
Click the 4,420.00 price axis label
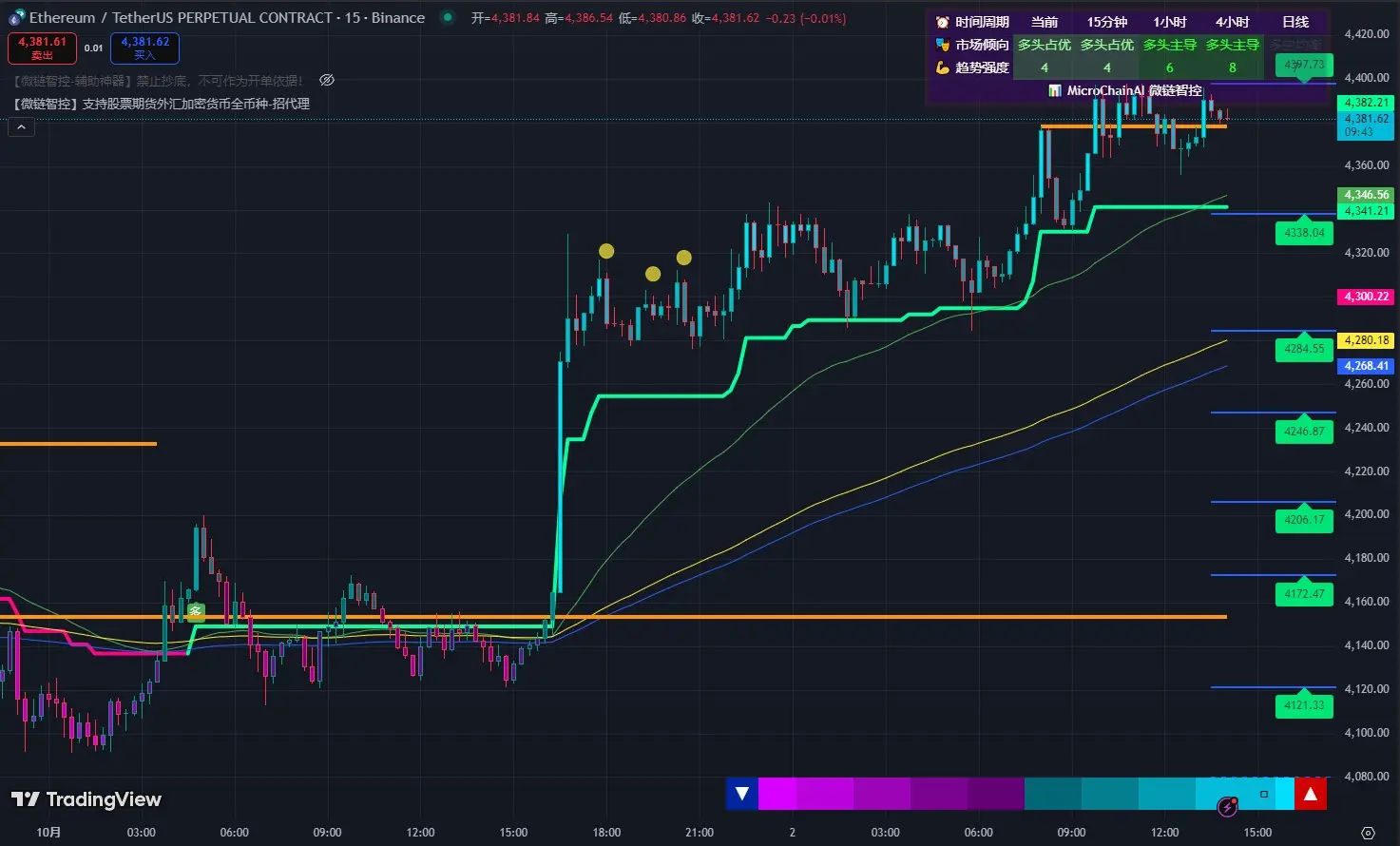point(1367,34)
